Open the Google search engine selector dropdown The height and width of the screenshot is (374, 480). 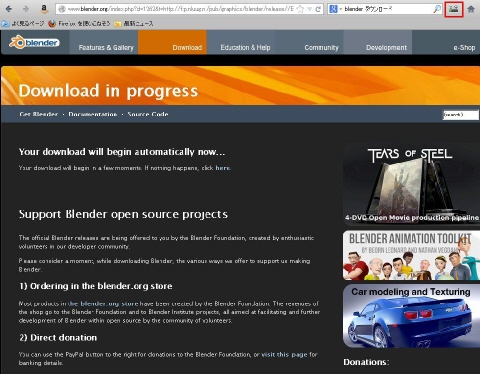coord(335,9)
